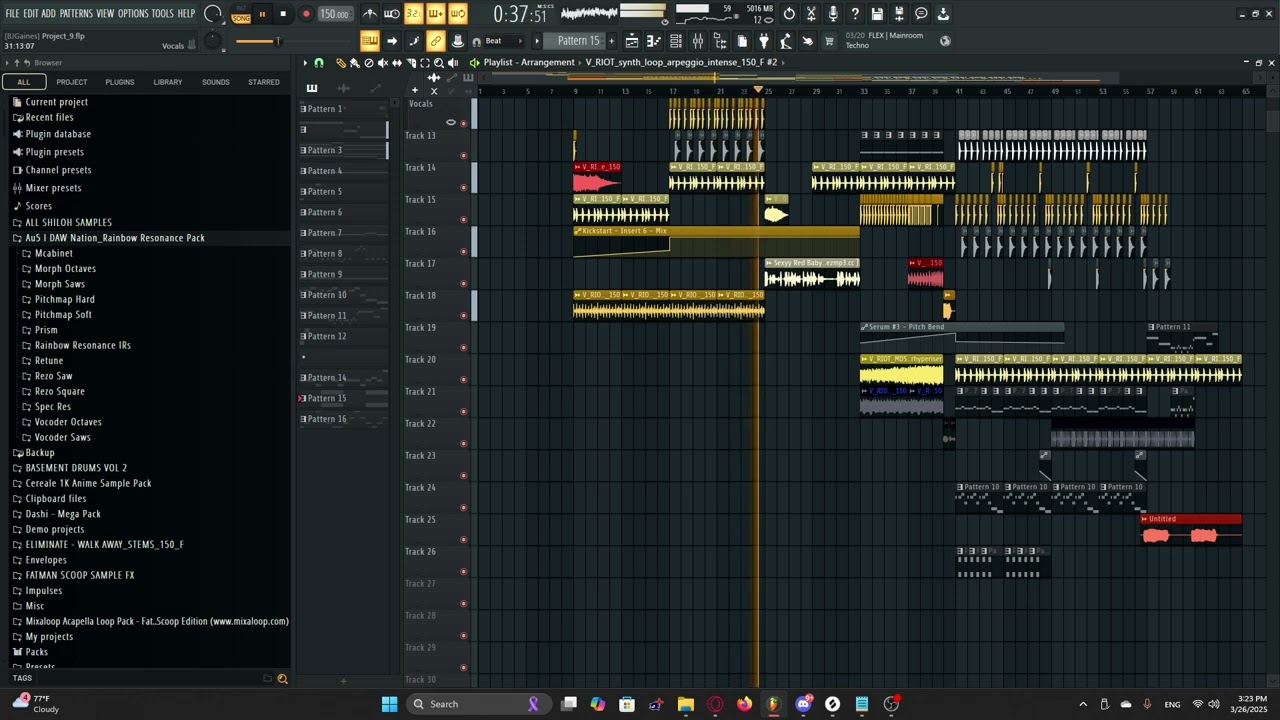This screenshot has height=720, width=1280.
Task: Select the paint brush tool in playlist
Action: click(x=354, y=63)
